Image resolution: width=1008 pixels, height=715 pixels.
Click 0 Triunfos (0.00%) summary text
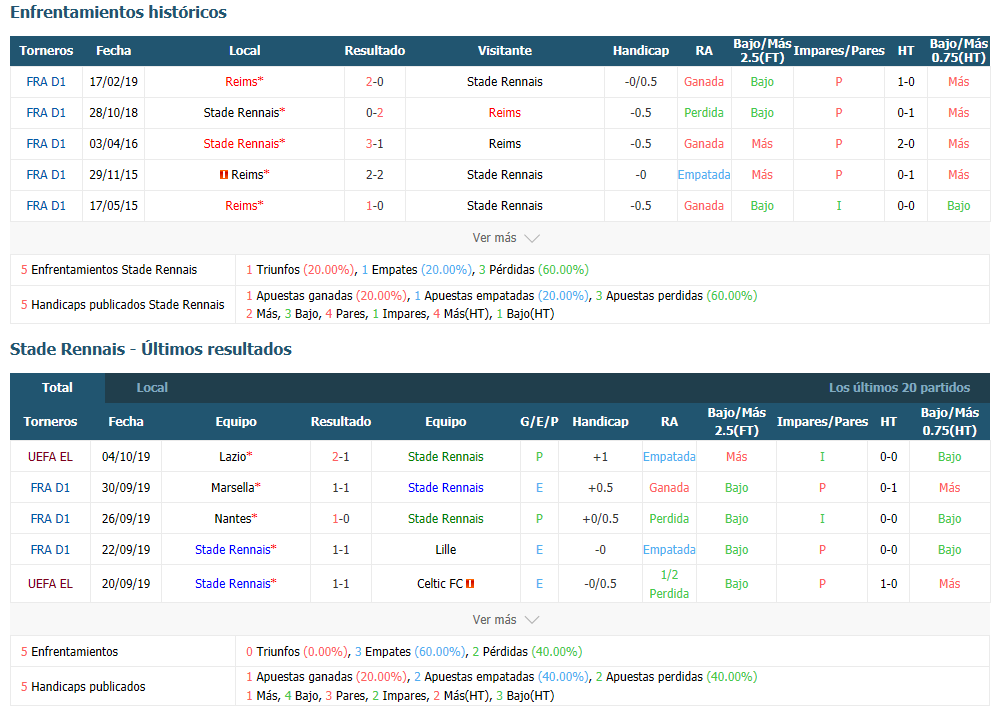(297, 652)
